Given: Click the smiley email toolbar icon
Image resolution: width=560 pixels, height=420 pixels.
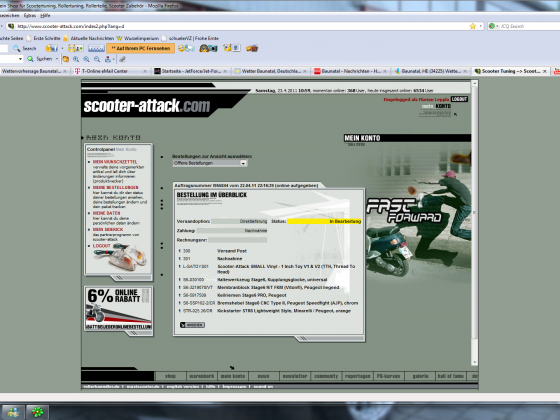Looking at the screenshot, I should [x=186, y=48].
